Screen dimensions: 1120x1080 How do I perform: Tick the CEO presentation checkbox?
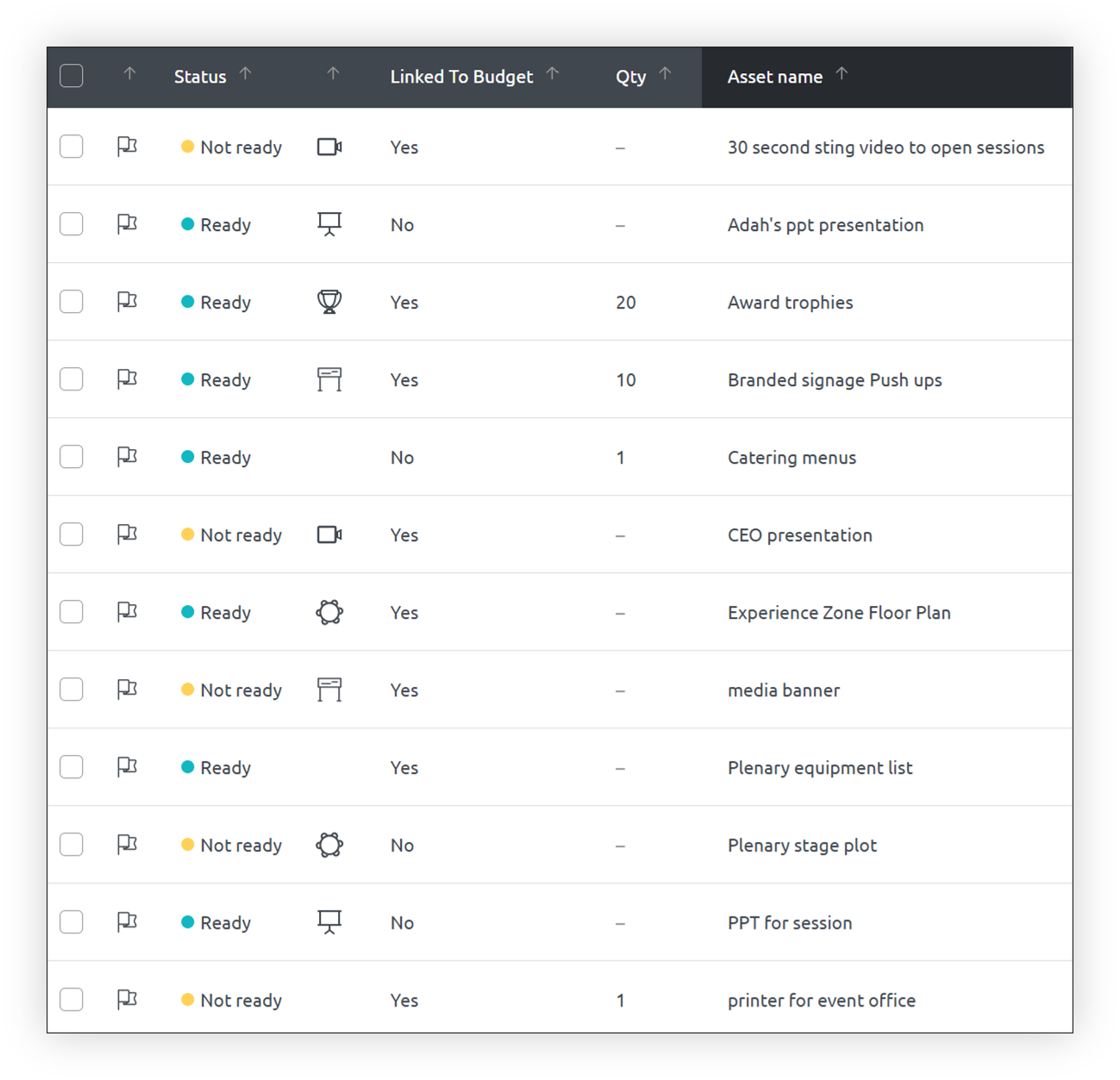tap(72, 534)
